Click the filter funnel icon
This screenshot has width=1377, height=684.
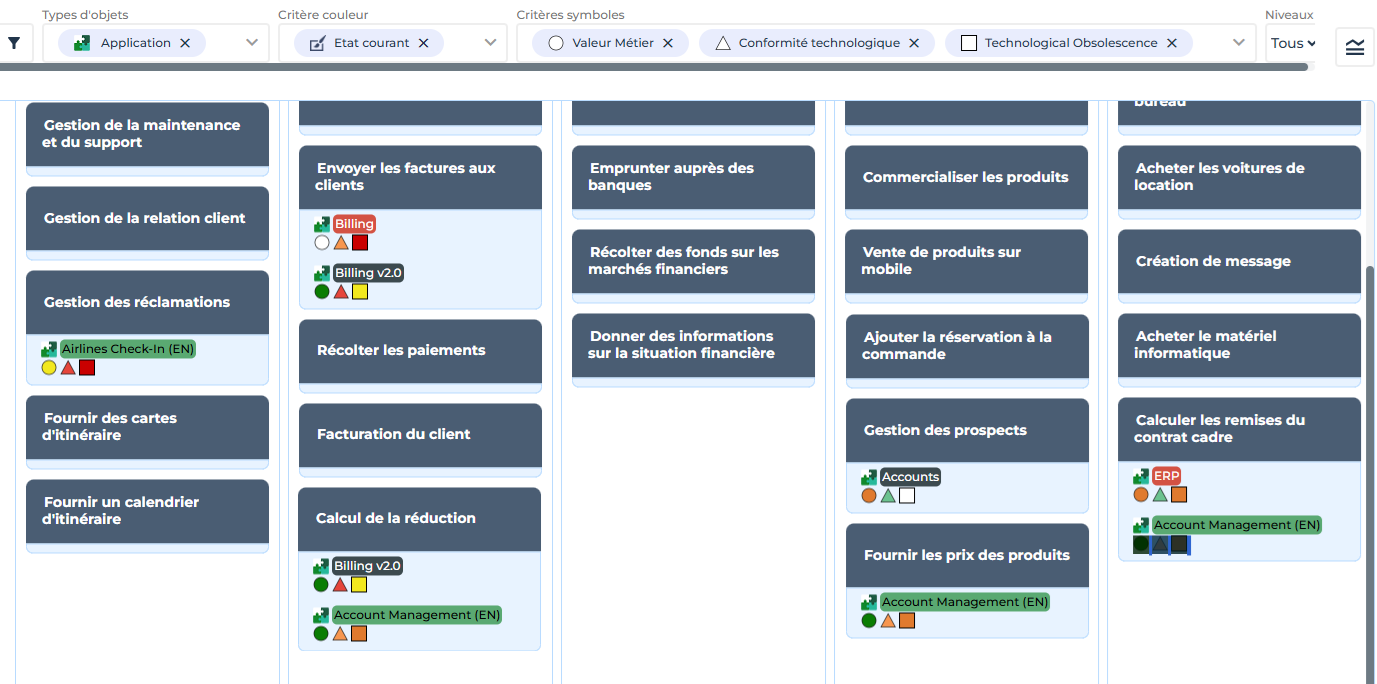pos(14,43)
